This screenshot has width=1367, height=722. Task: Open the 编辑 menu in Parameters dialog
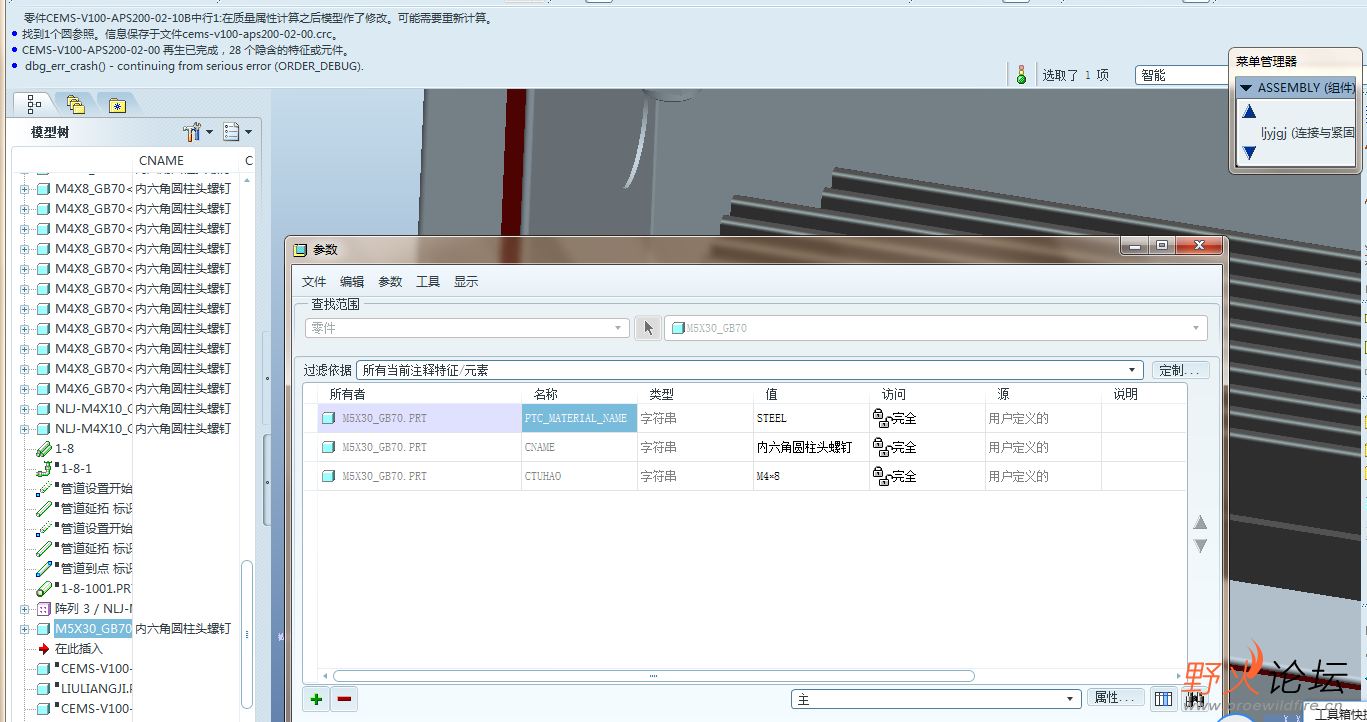coord(352,282)
